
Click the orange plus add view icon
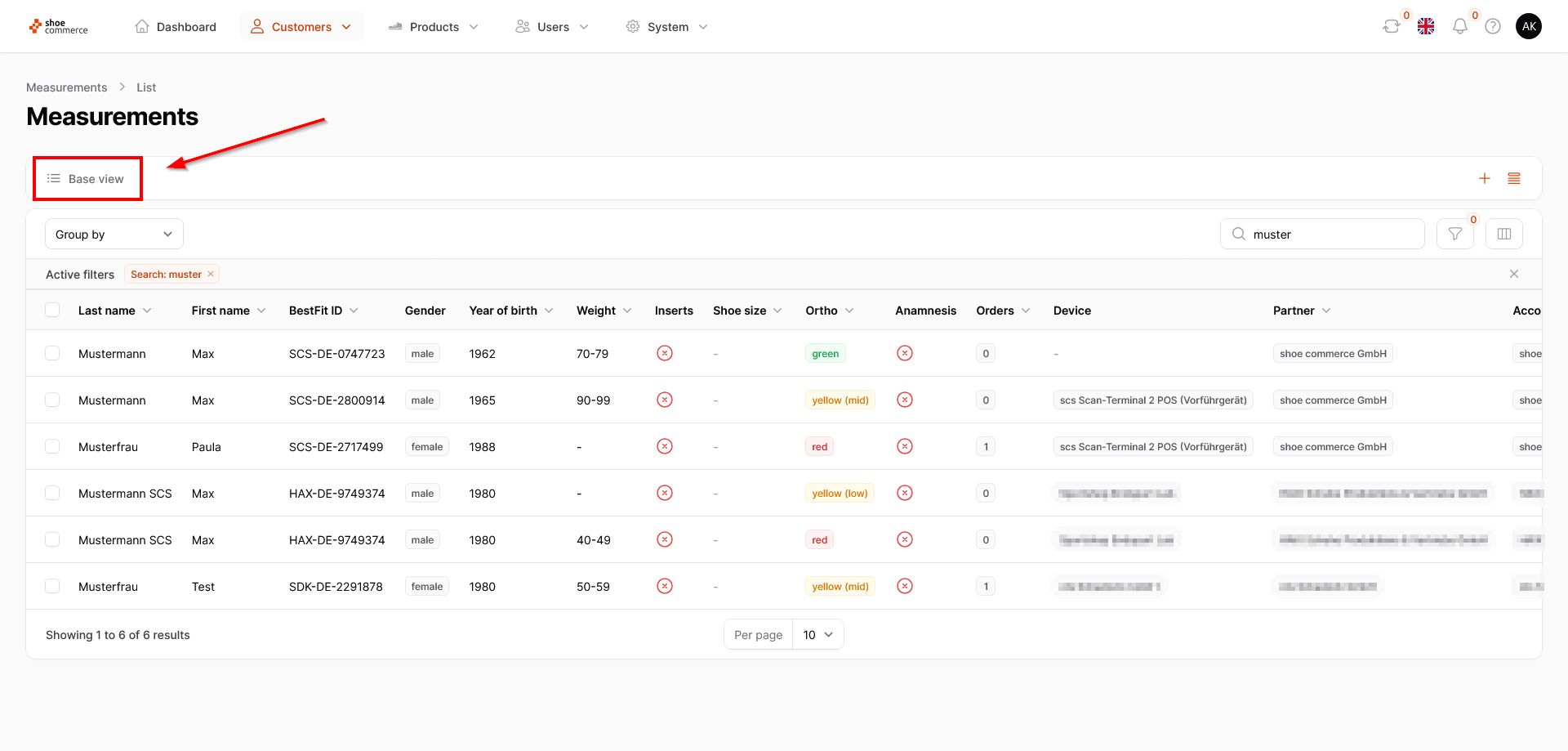click(x=1485, y=178)
